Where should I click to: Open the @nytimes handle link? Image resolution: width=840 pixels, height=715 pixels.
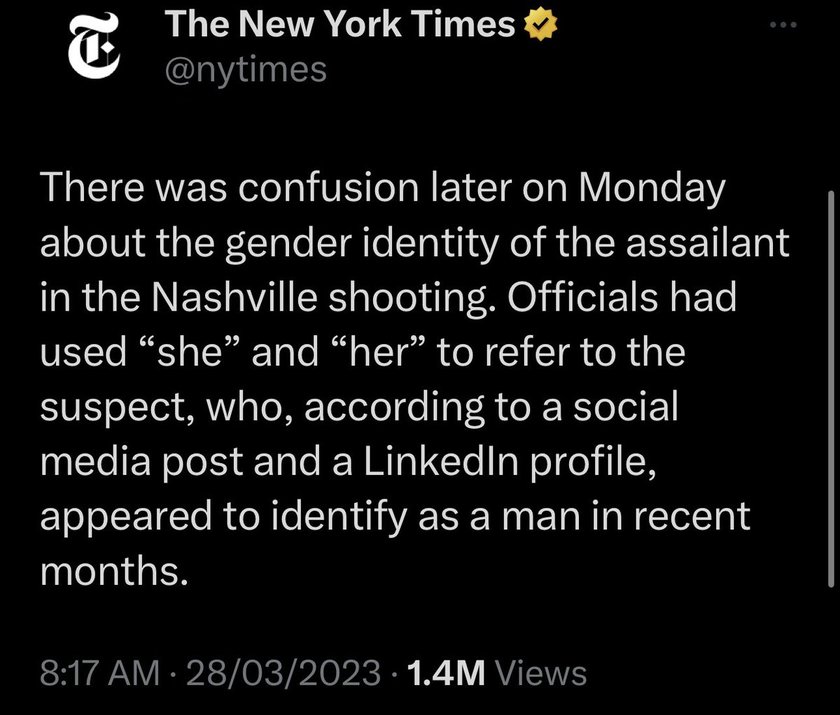pyautogui.click(x=246, y=71)
